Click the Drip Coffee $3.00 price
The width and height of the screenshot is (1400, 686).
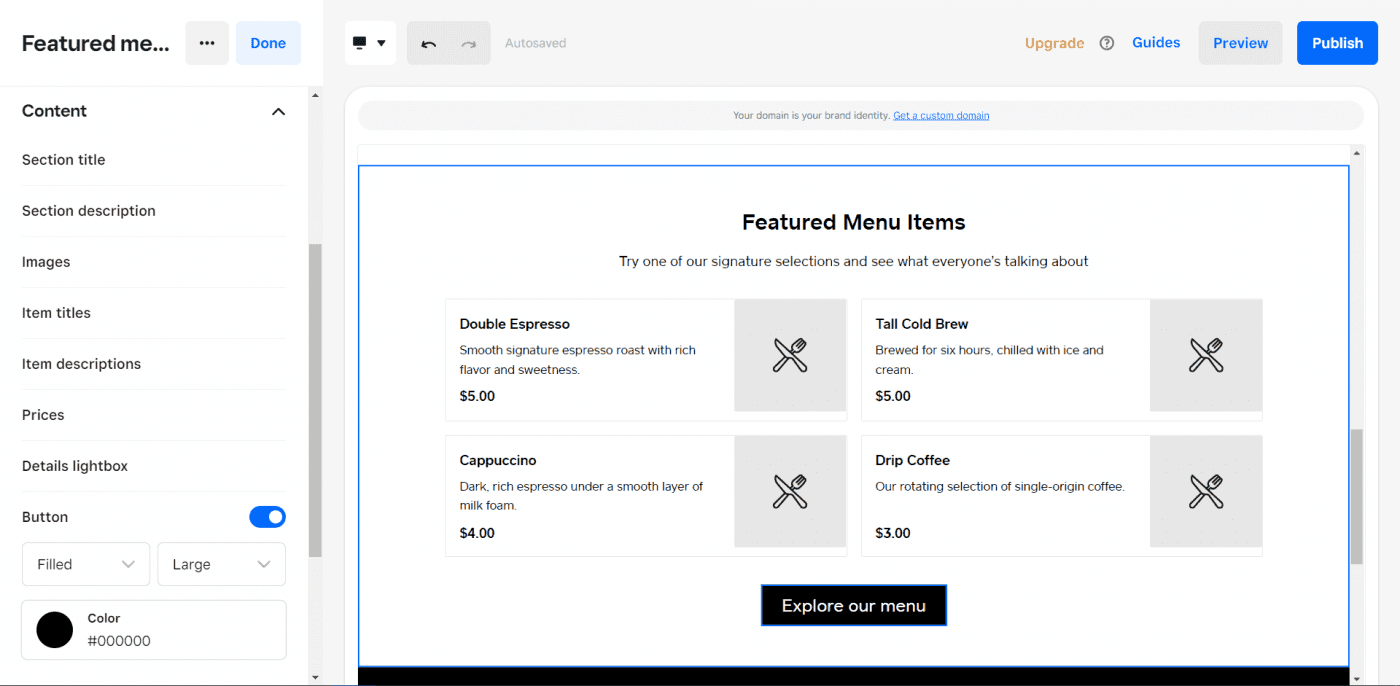coord(893,533)
